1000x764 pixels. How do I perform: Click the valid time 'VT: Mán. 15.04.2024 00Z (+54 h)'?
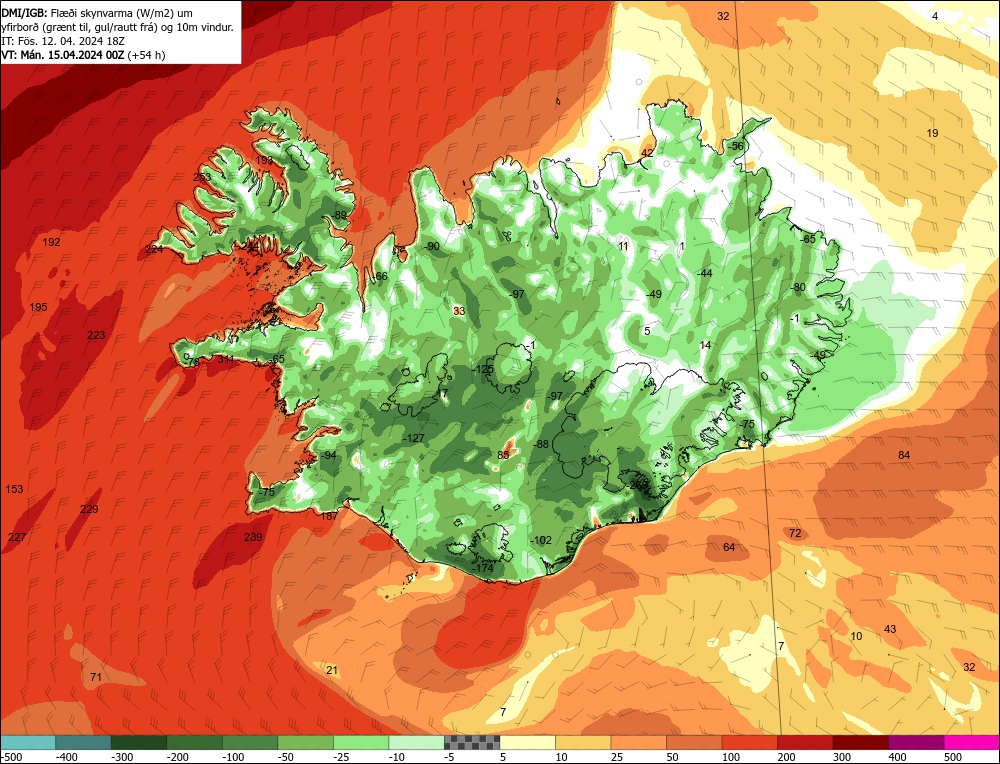click(84, 55)
